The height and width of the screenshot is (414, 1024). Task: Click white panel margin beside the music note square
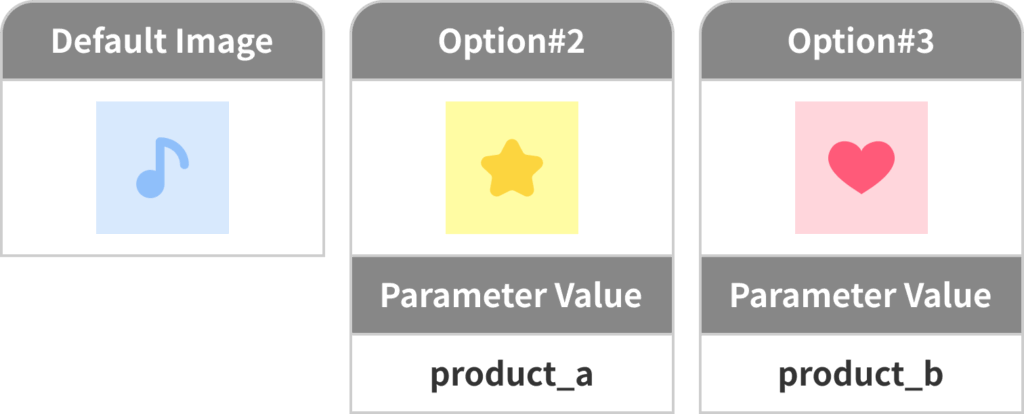(50, 167)
